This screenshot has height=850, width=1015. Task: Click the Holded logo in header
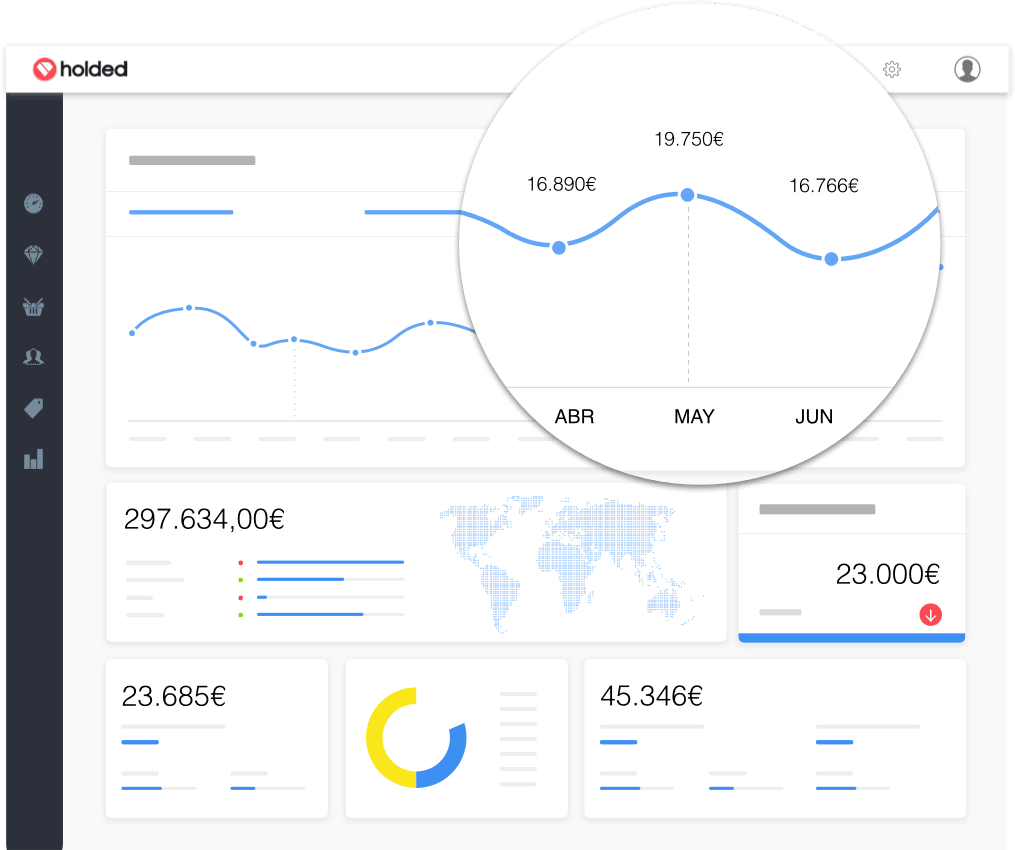[x=80, y=69]
